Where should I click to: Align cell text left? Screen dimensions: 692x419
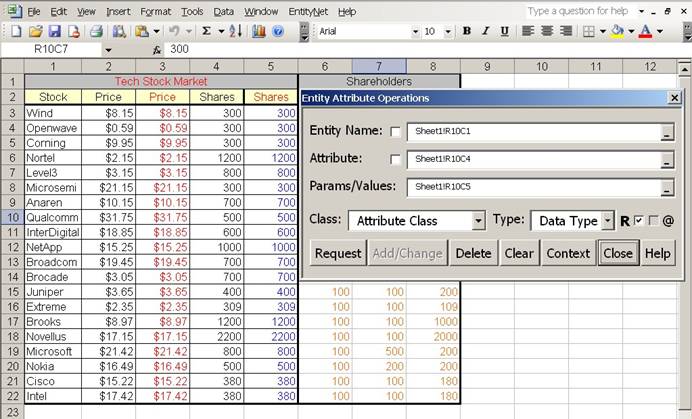point(528,31)
